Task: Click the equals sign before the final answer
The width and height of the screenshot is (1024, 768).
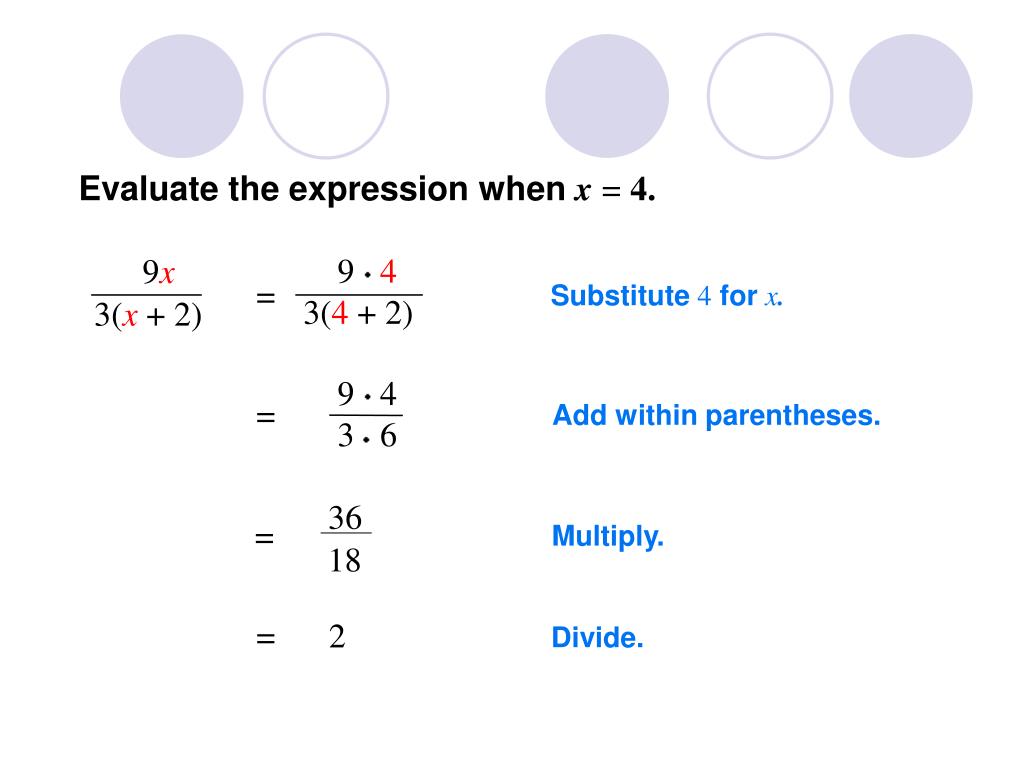Action: [x=265, y=637]
